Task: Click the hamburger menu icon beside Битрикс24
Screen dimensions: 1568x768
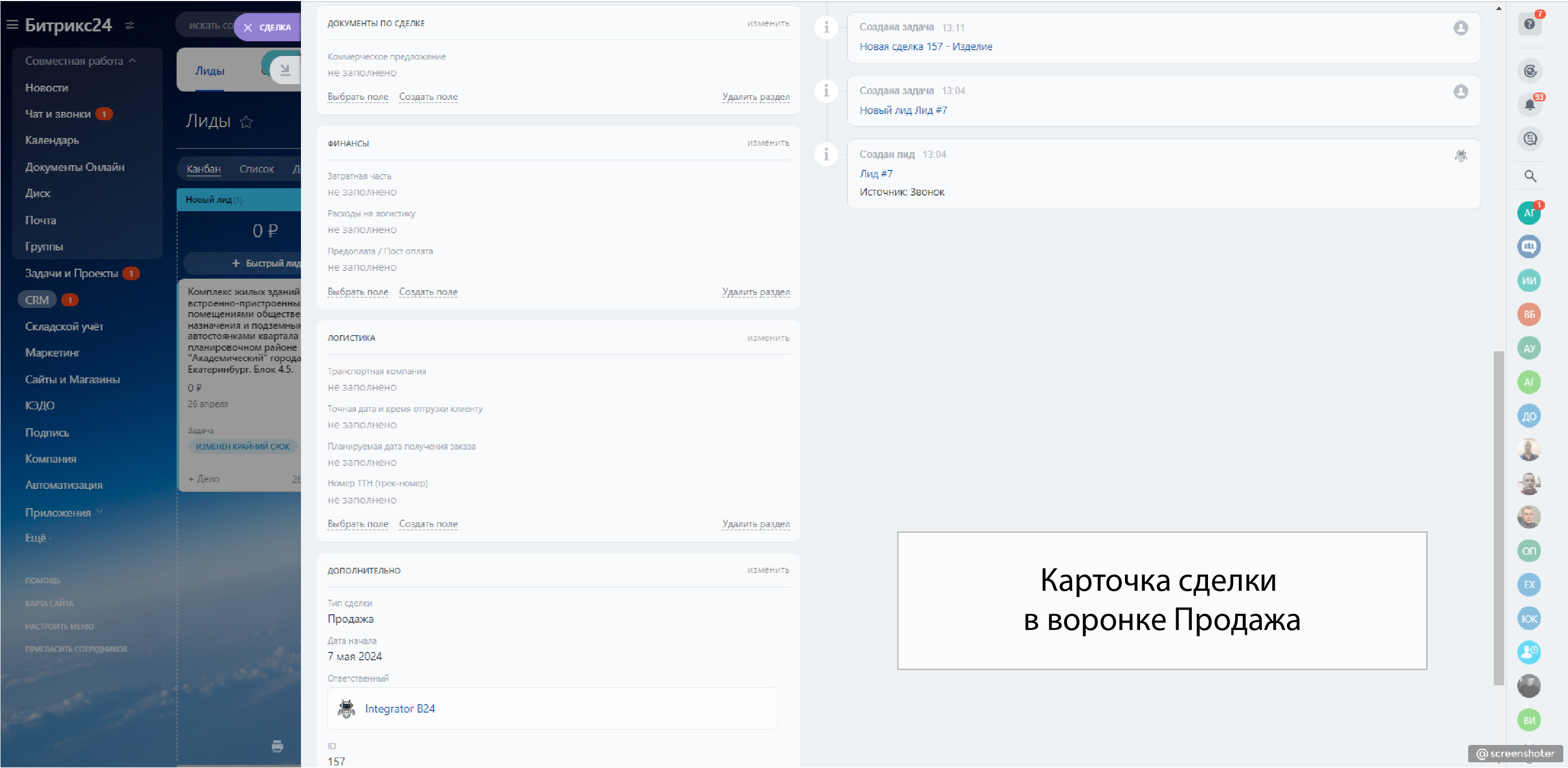Action: click(x=12, y=25)
